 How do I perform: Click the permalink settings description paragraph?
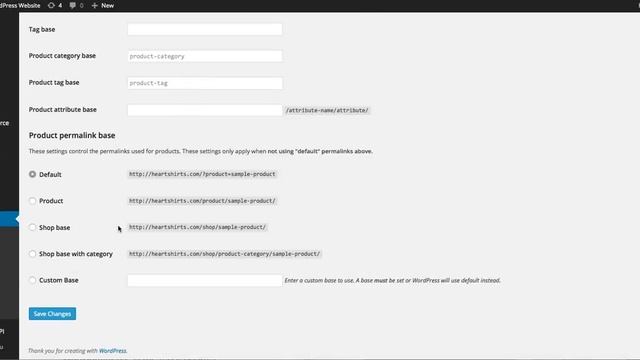200,151
